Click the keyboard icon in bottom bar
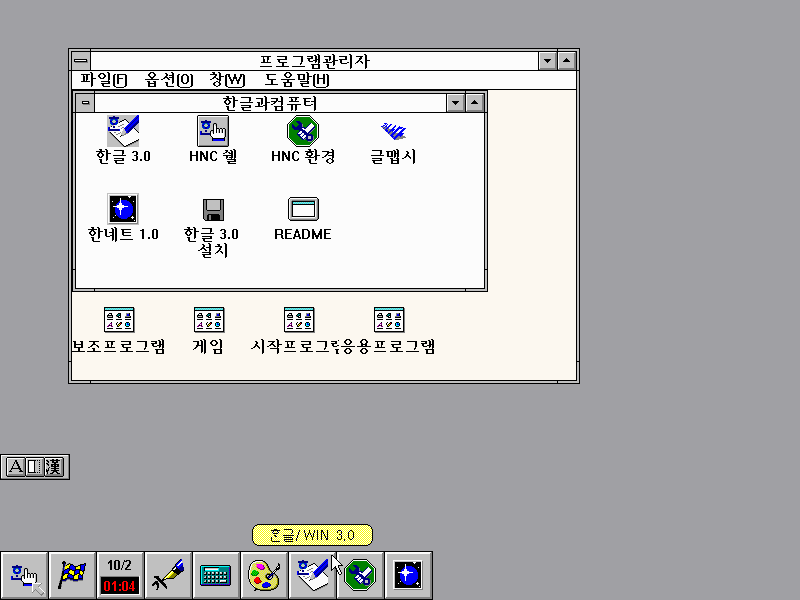This screenshot has width=800, height=600. click(216, 575)
